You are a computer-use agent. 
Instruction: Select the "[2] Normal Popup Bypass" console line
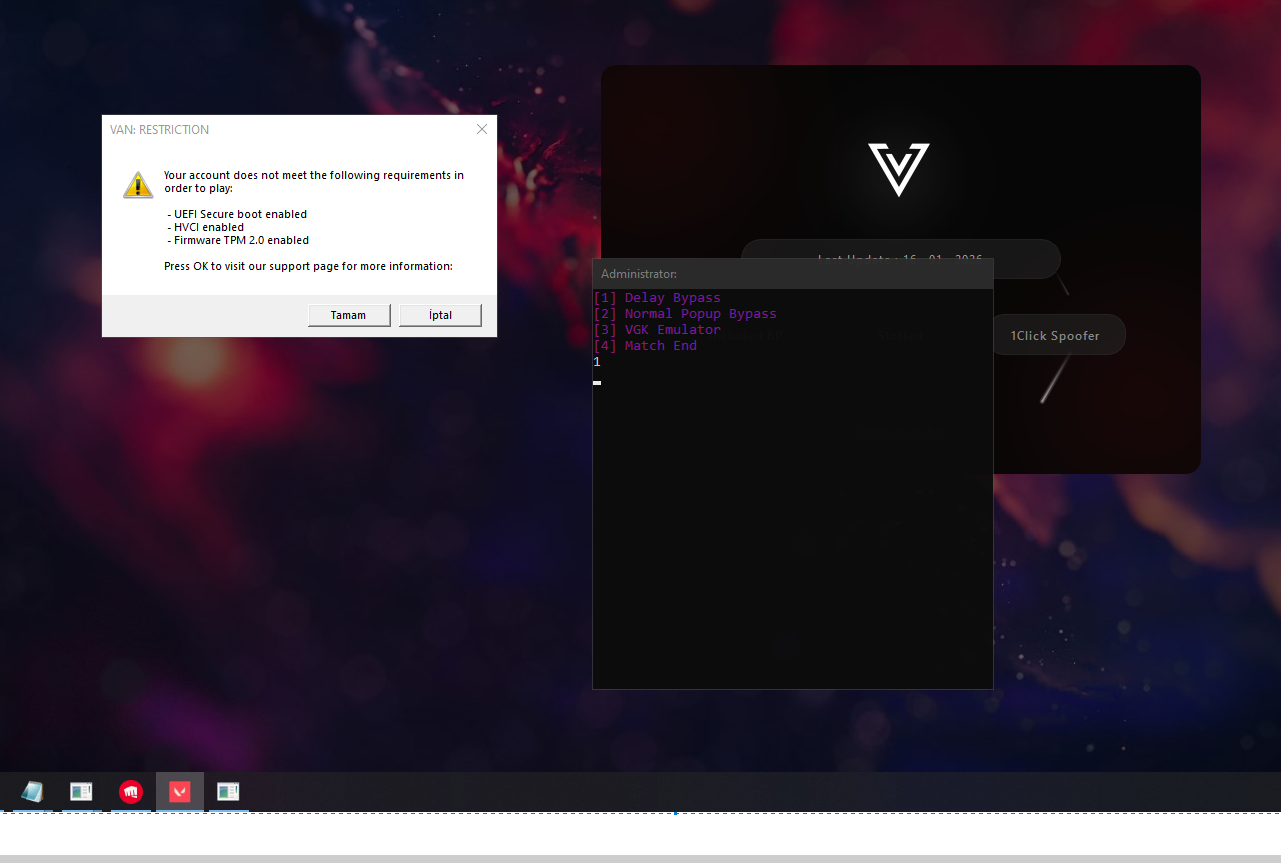(x=685, y=314)
